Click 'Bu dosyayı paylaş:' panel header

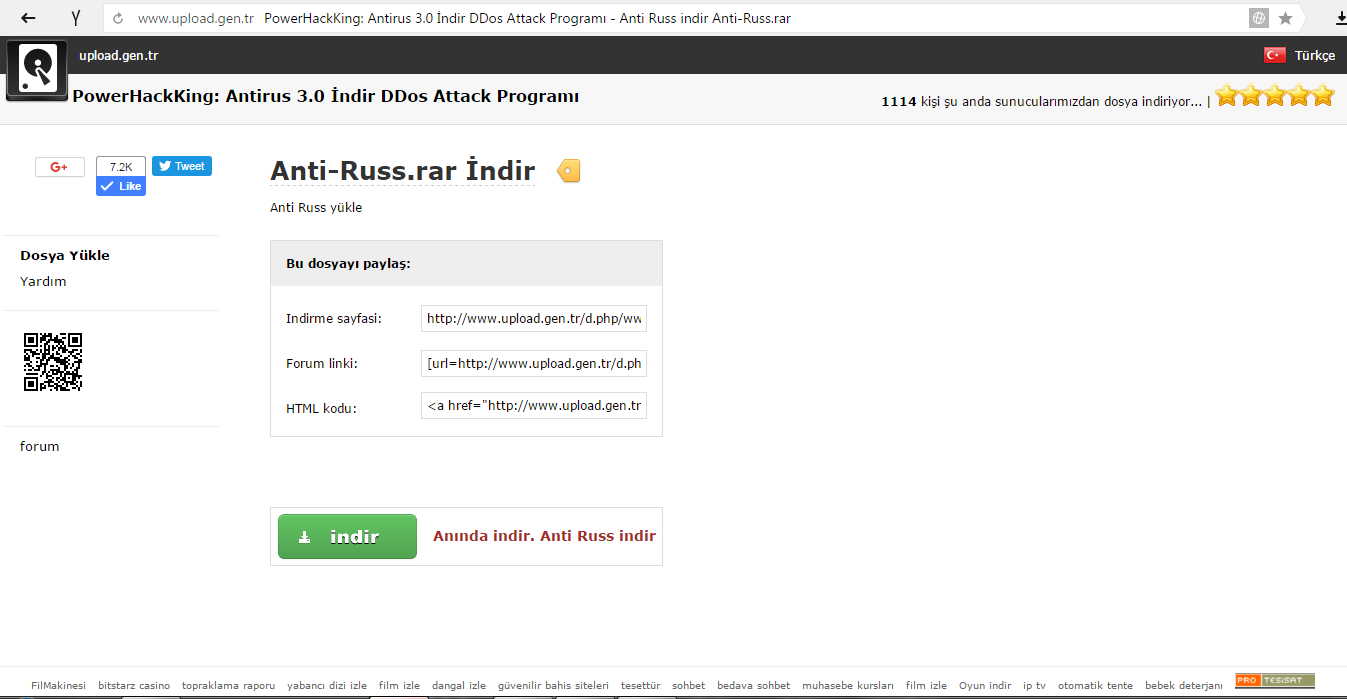coord(466,263)
